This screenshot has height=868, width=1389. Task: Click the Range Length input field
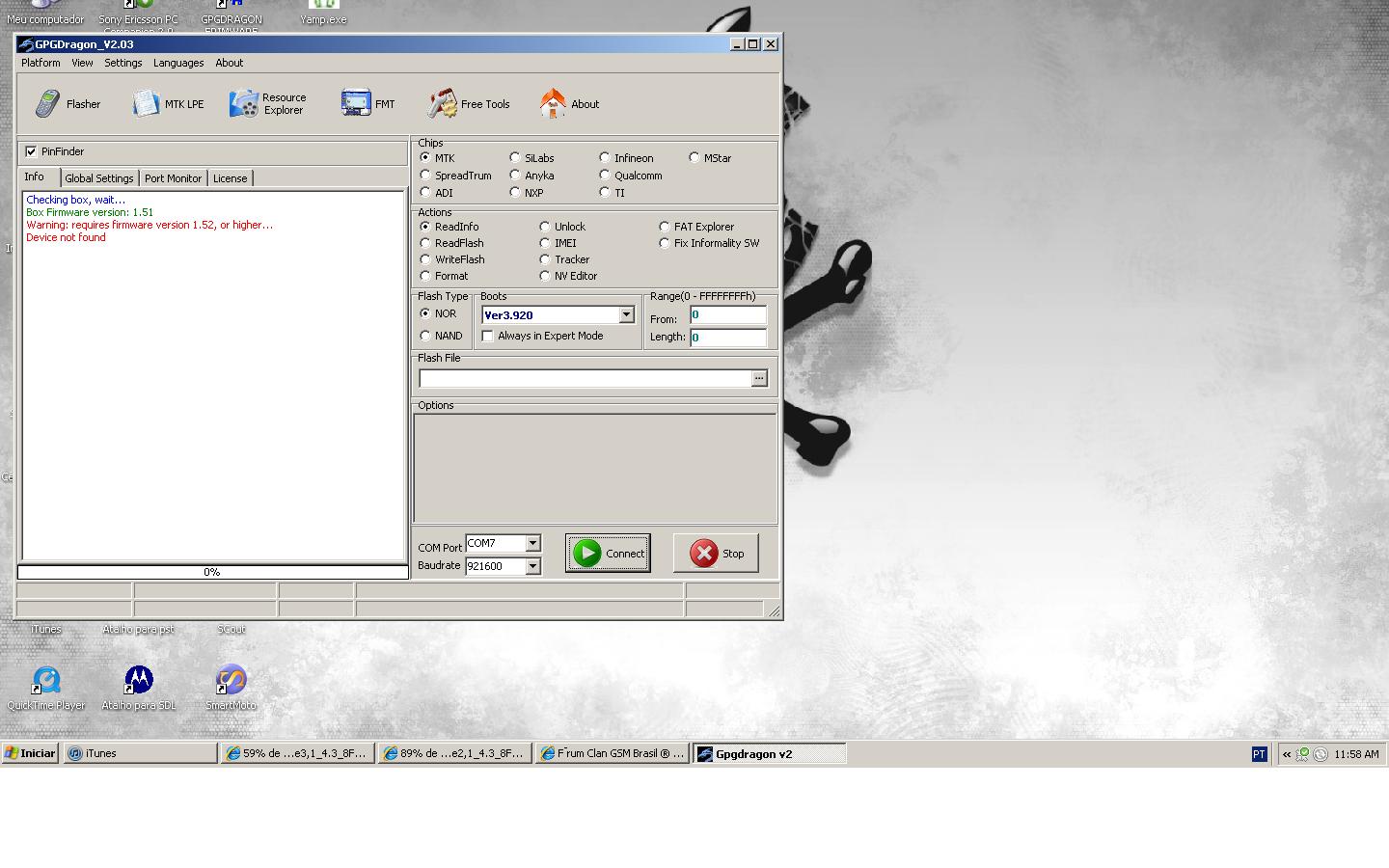(728, 337)
